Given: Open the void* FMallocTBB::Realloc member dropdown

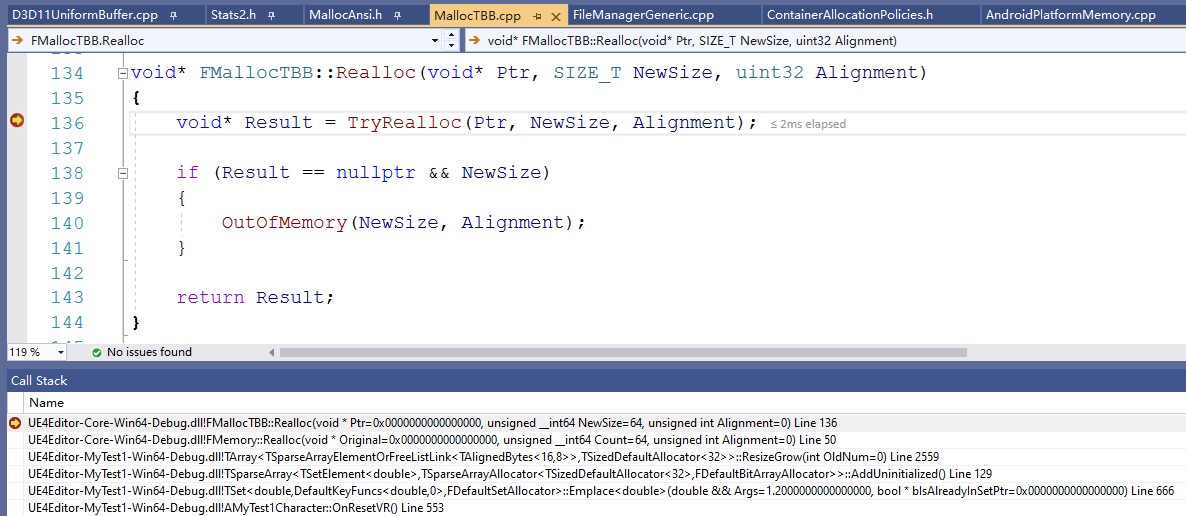Looking at the screenshot, I should (824, 41).
